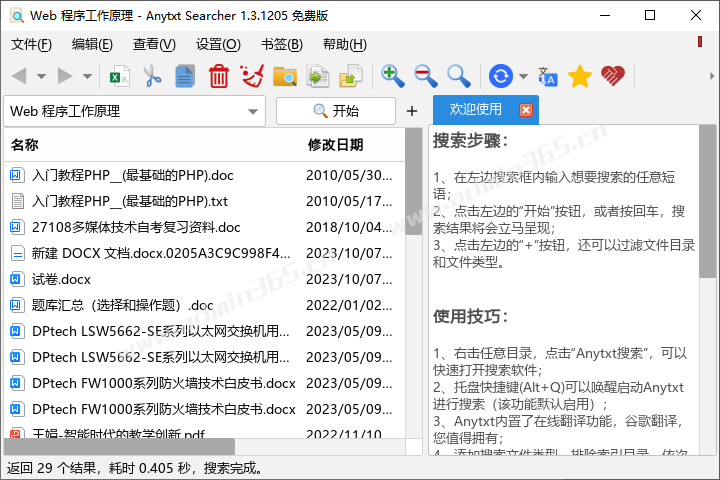Expand the search history dropdown arrow
This screenshot has width=720, height=480.
[x=253, y=112]
